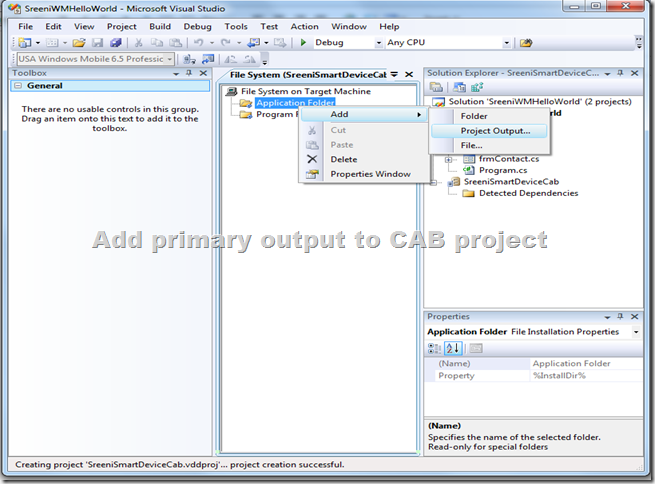Click Solution Explorer Registry Editor icon
Viewport: 655px width, 484px height.
pyautogui.click(x=477, y=87)
